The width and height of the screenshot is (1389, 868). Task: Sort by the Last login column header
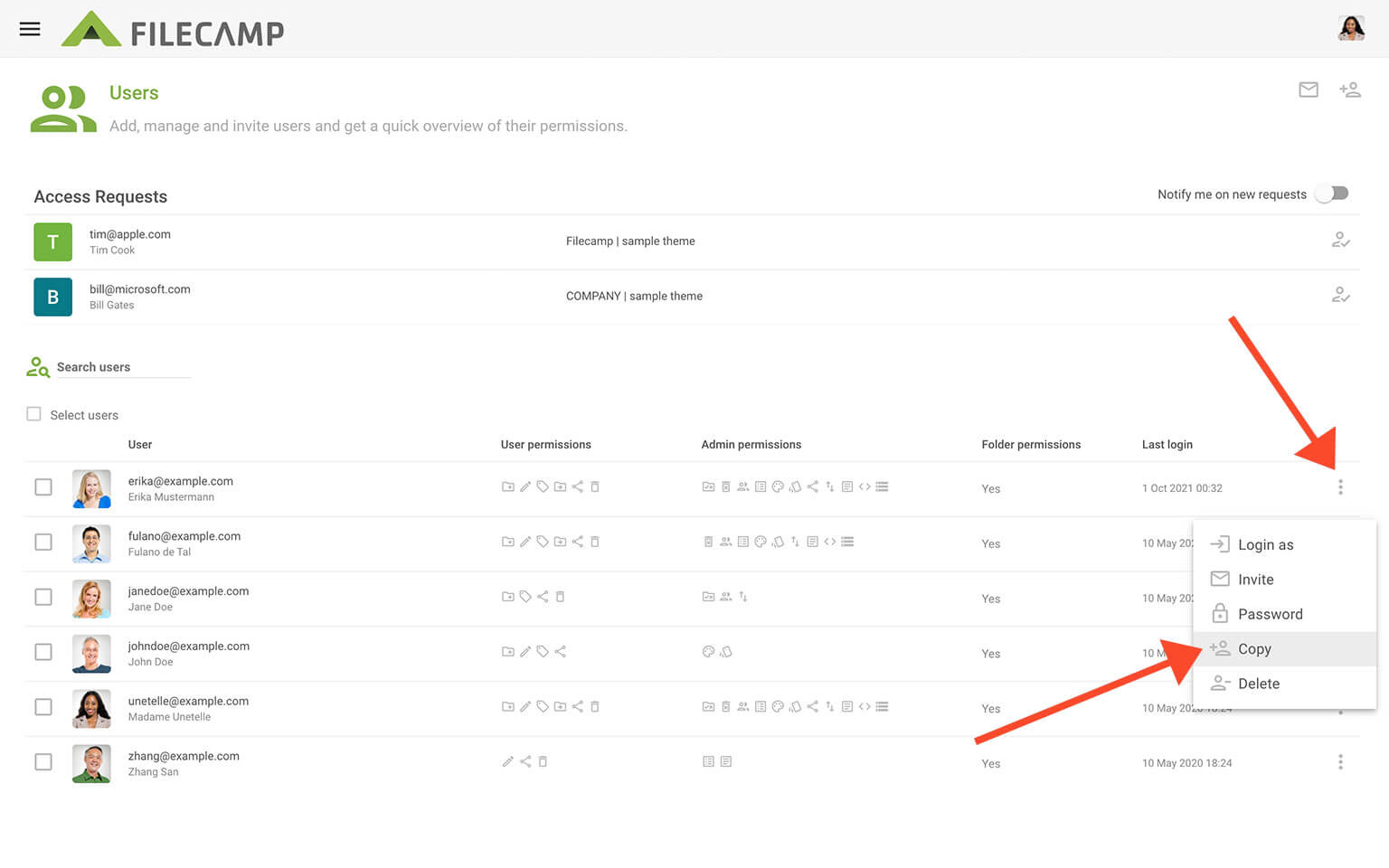[1167, 445]
